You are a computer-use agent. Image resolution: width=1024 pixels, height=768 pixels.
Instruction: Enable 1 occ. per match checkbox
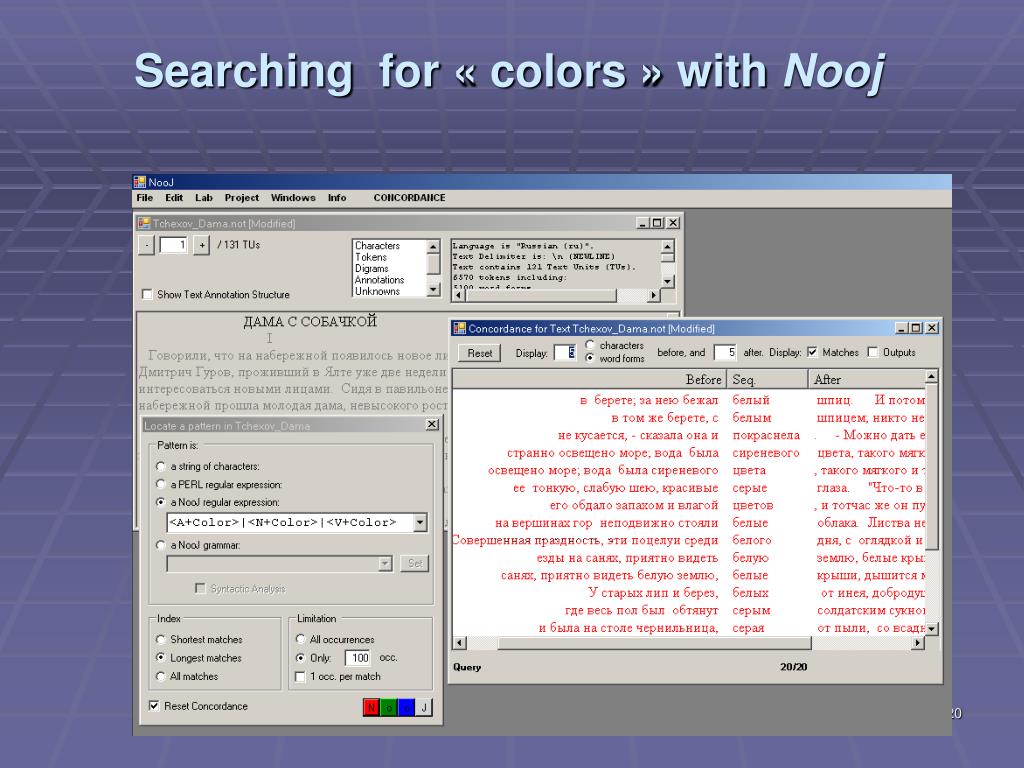pyautogui.click(x=300, y=677)
